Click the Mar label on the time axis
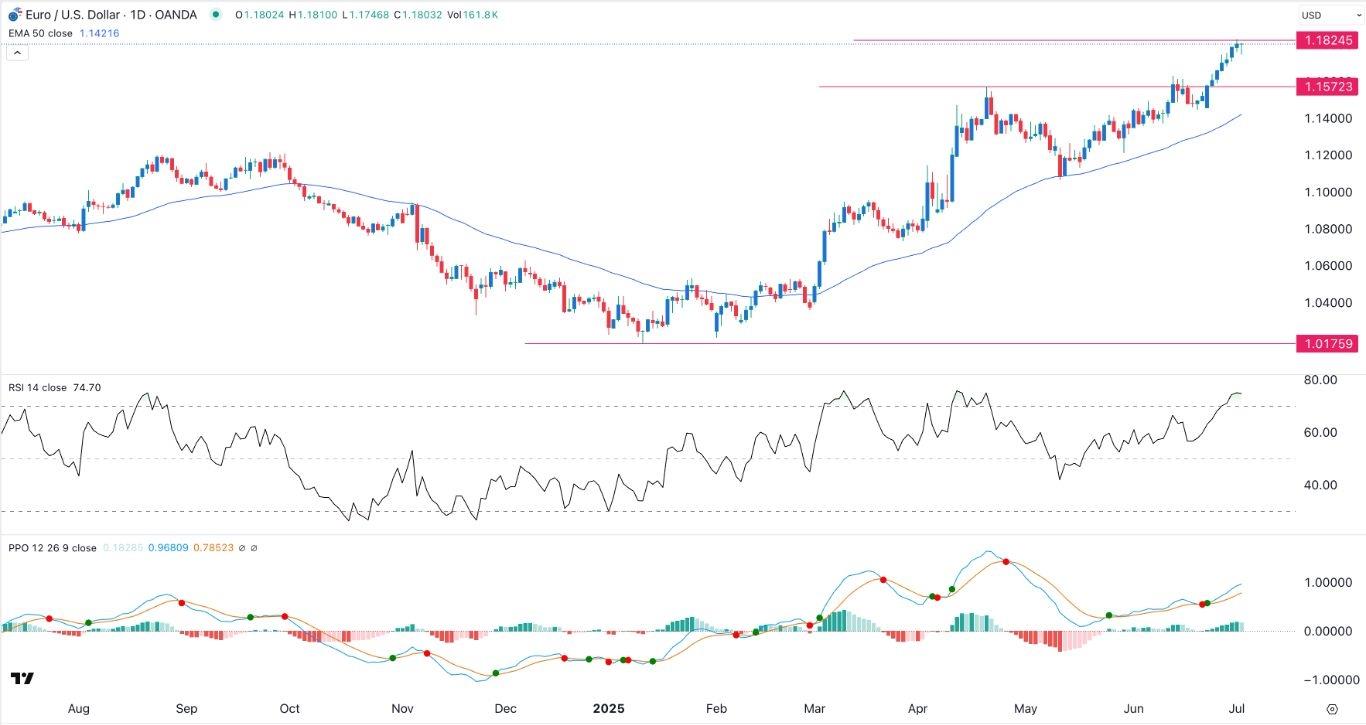 coord(815,708)
